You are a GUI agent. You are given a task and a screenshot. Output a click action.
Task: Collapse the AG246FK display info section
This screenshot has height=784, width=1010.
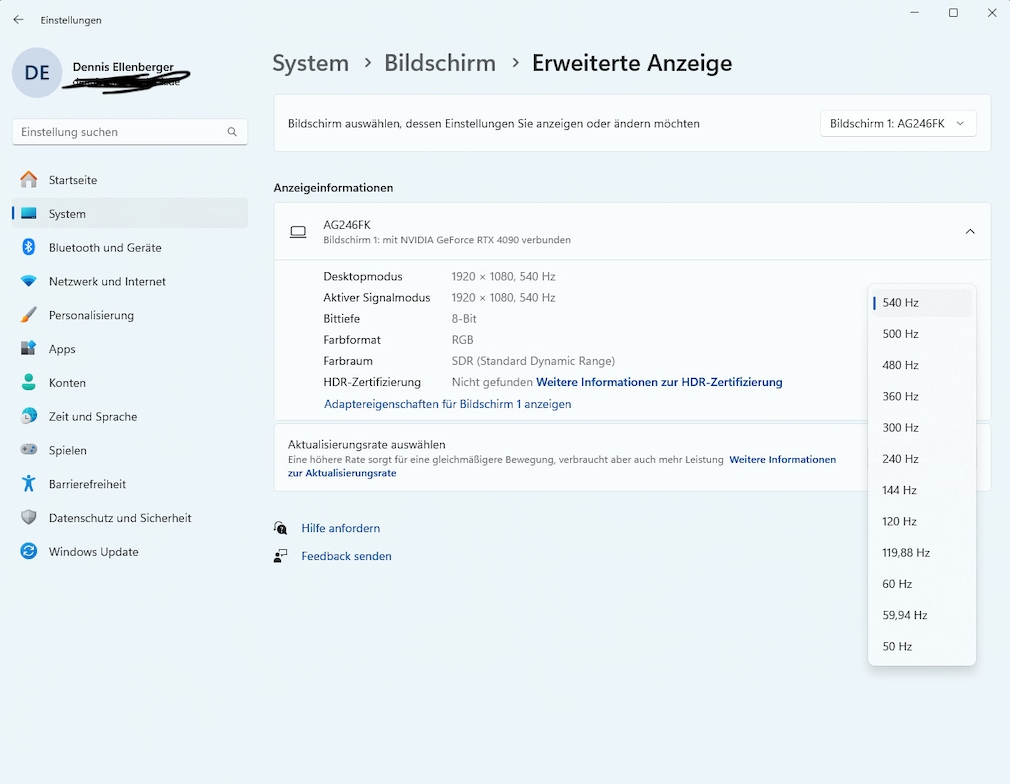[x=969, y=231]
